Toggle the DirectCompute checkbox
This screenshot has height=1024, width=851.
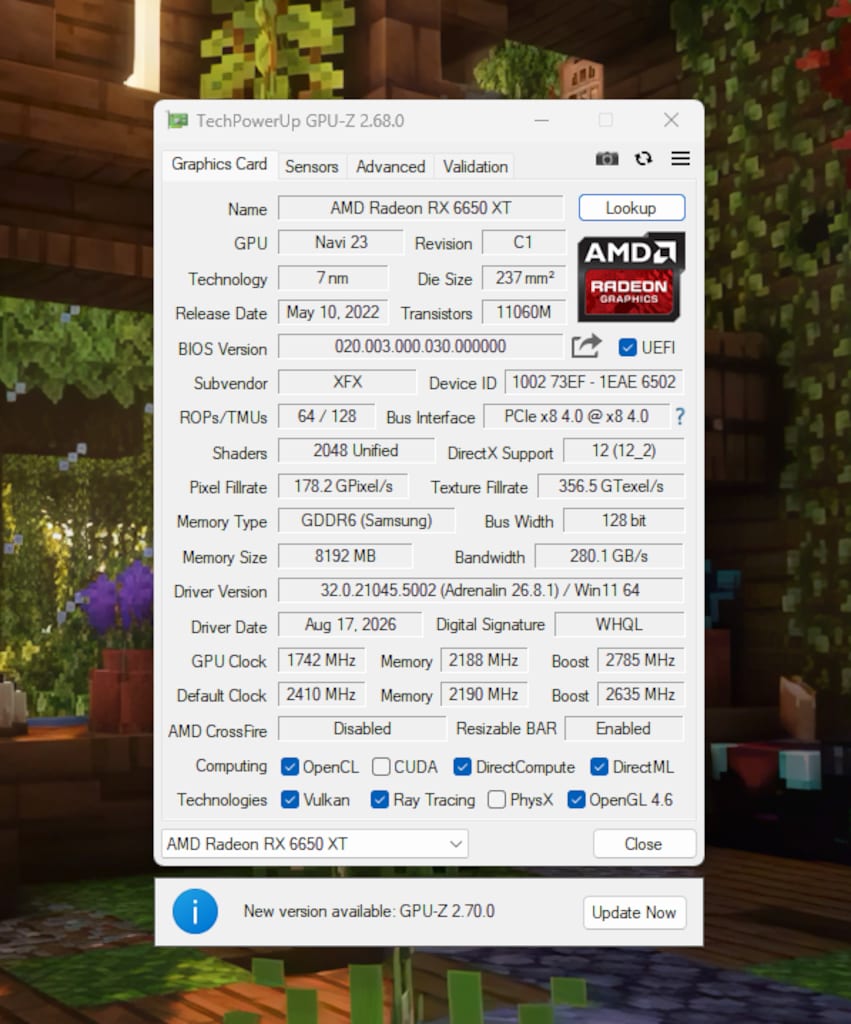(x=462, y=767)
